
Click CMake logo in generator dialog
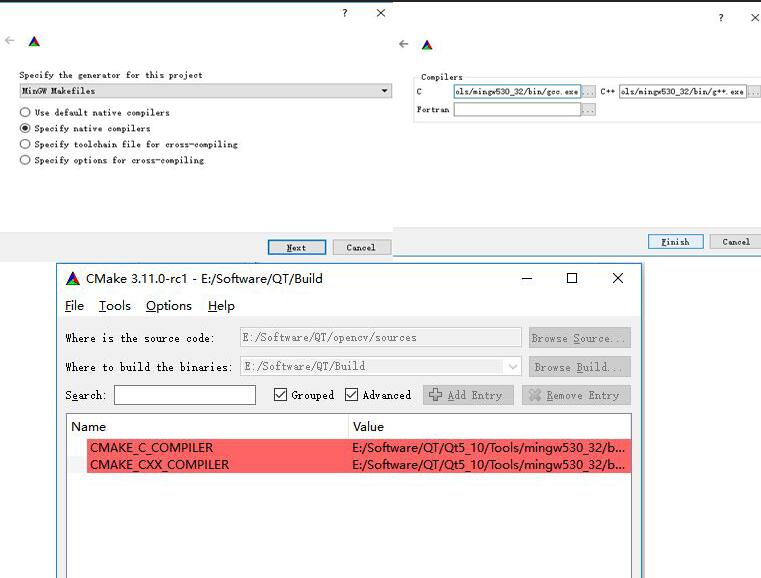click(34, 41)
